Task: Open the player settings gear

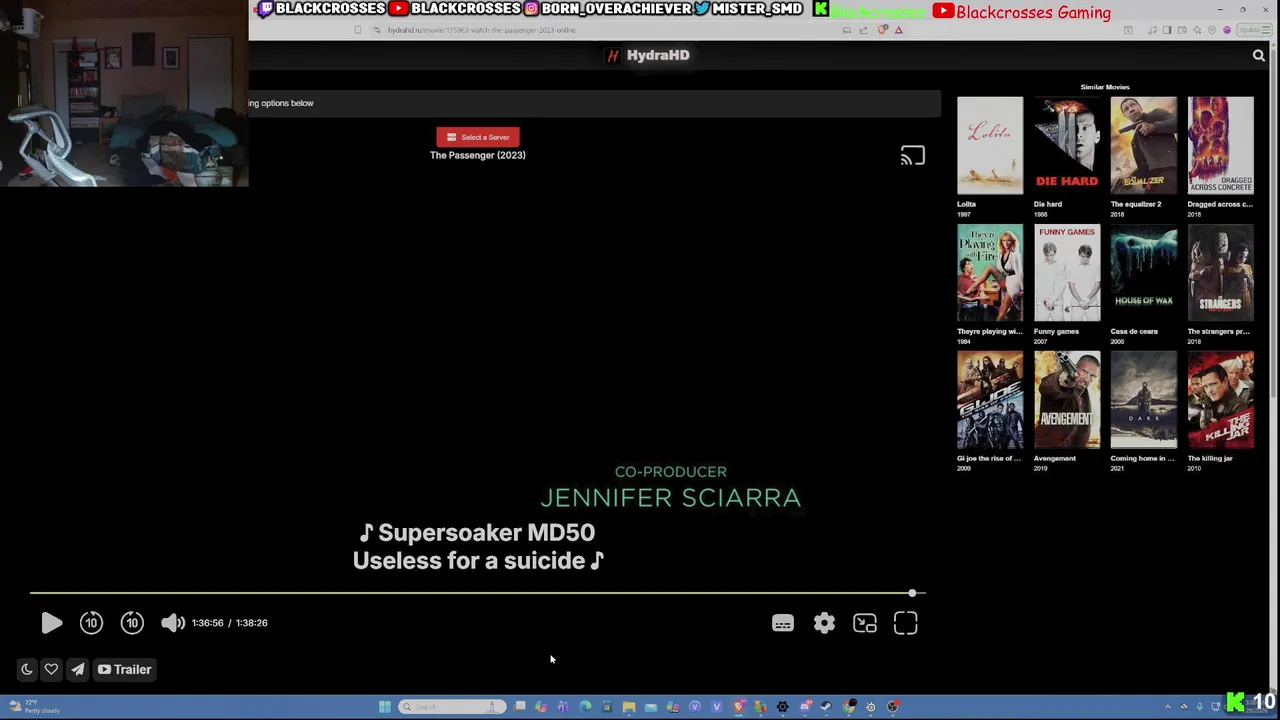Action: pyautogui.click(x=824, y=623)
